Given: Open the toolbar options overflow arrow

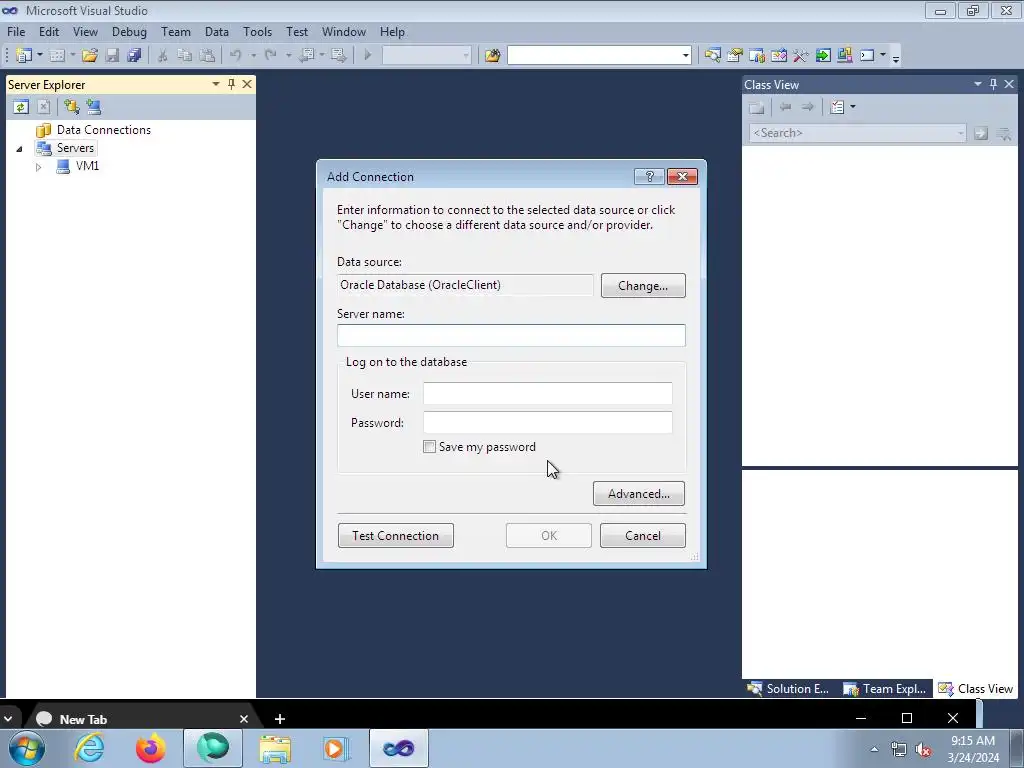Looking at the screenshot, I should [896, 57].
